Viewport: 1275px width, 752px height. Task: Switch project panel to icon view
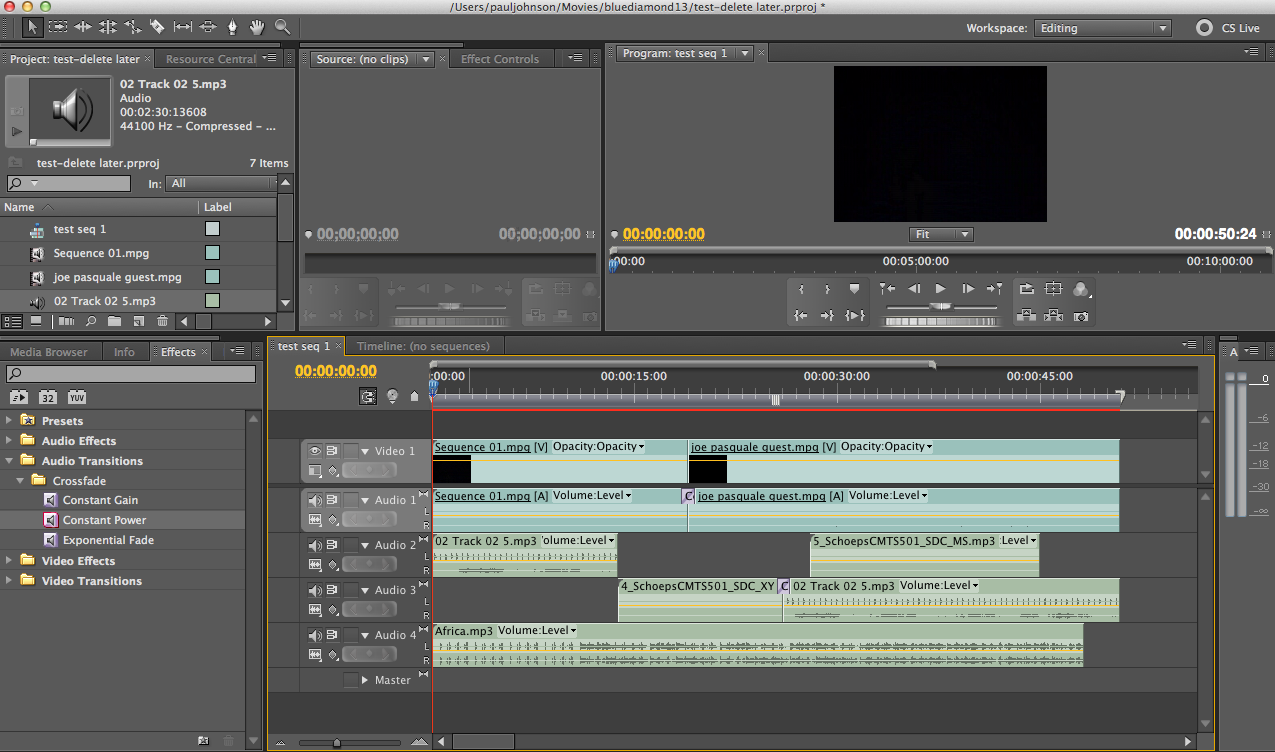[36, 321]
